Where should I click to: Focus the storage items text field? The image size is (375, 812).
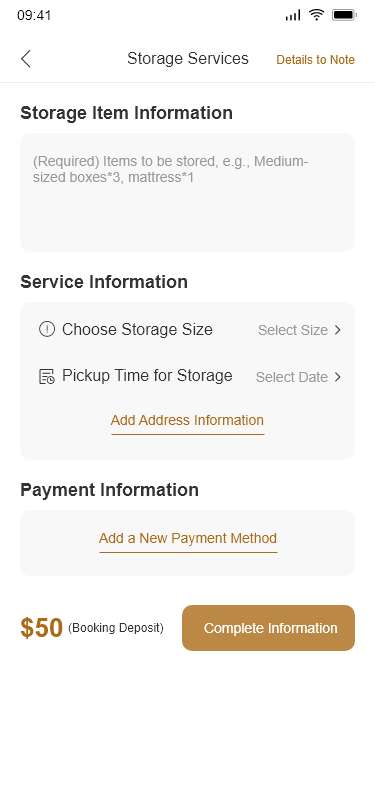188,192
